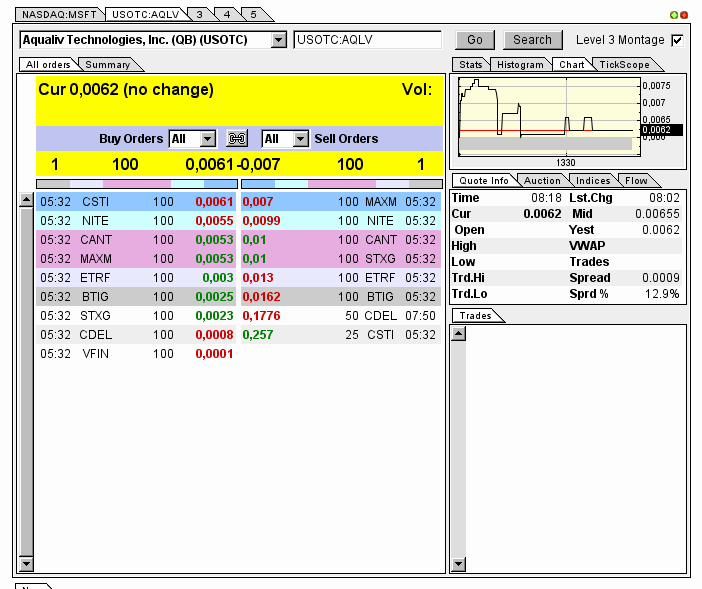Click the order book scroll up arrow
The height and width of the screenshot is (589, 702).
click(26, 200)
